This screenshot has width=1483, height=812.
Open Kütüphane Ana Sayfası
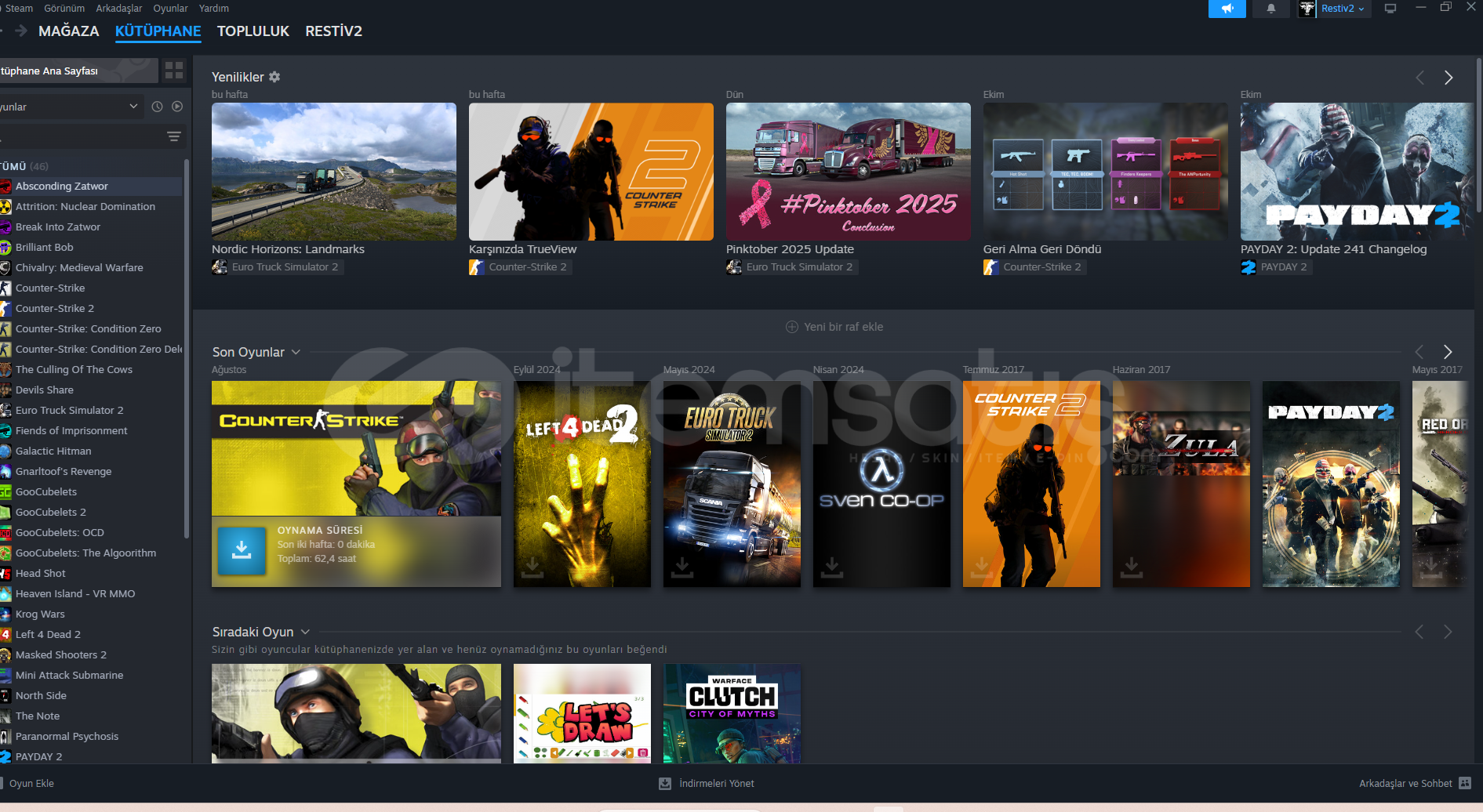pos(78,71)
